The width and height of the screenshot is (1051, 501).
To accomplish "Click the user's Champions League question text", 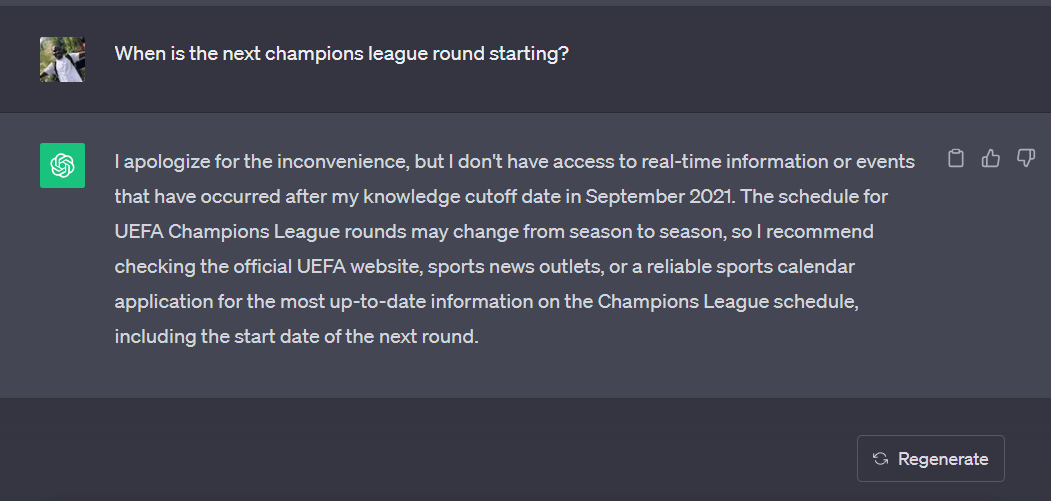I will 342,53.
